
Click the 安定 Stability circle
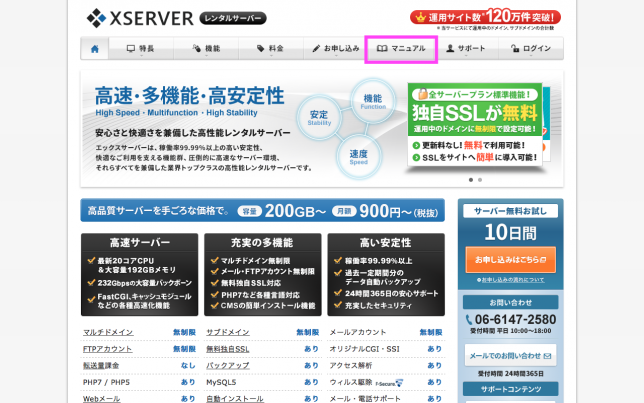pos(319,117)
